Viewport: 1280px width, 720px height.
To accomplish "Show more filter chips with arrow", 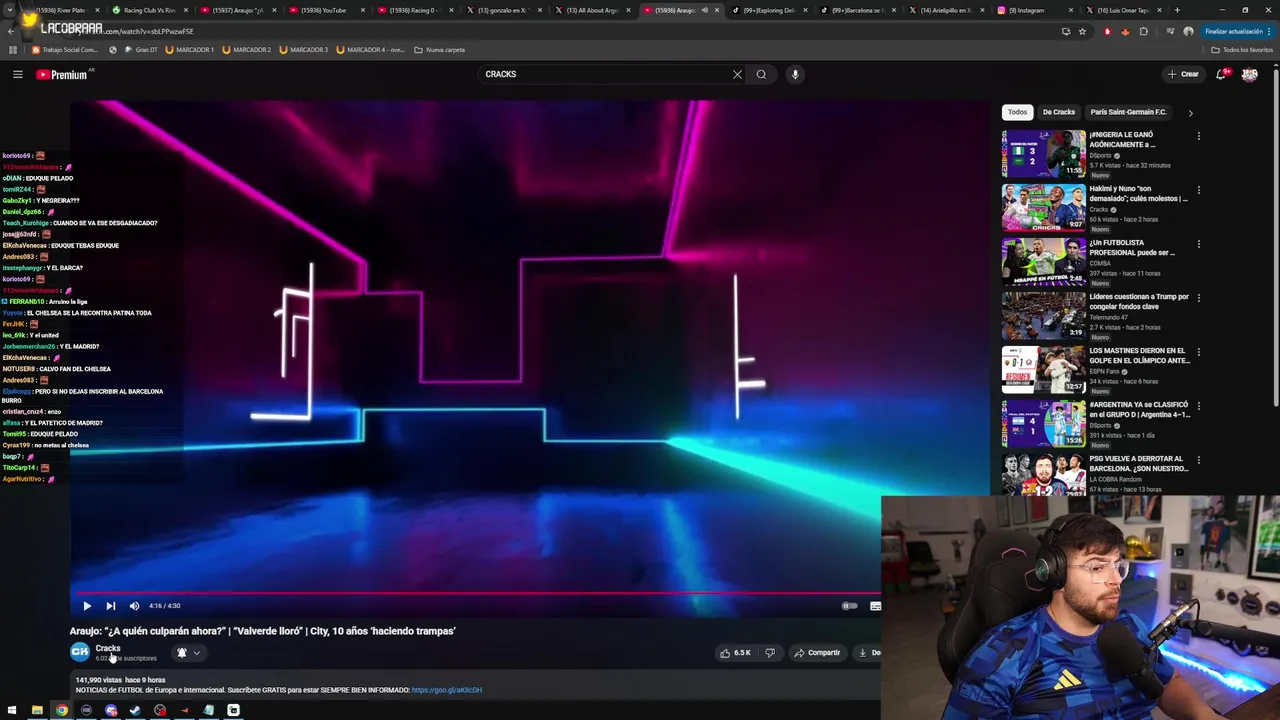I will (x=1190, y=113).
